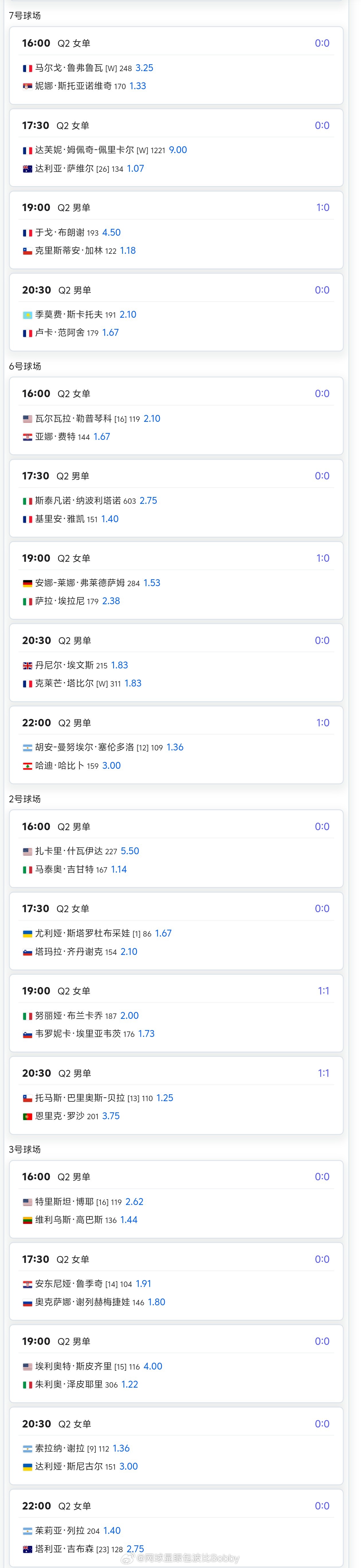Click the 1:1 score of 努丽娅·布兰卡乔 match

pyautogui.click(x=323, y=991)
